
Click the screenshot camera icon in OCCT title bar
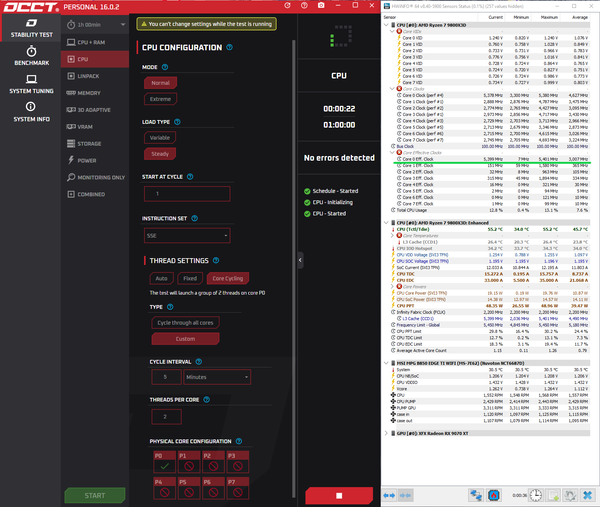(x=321, y=5)
